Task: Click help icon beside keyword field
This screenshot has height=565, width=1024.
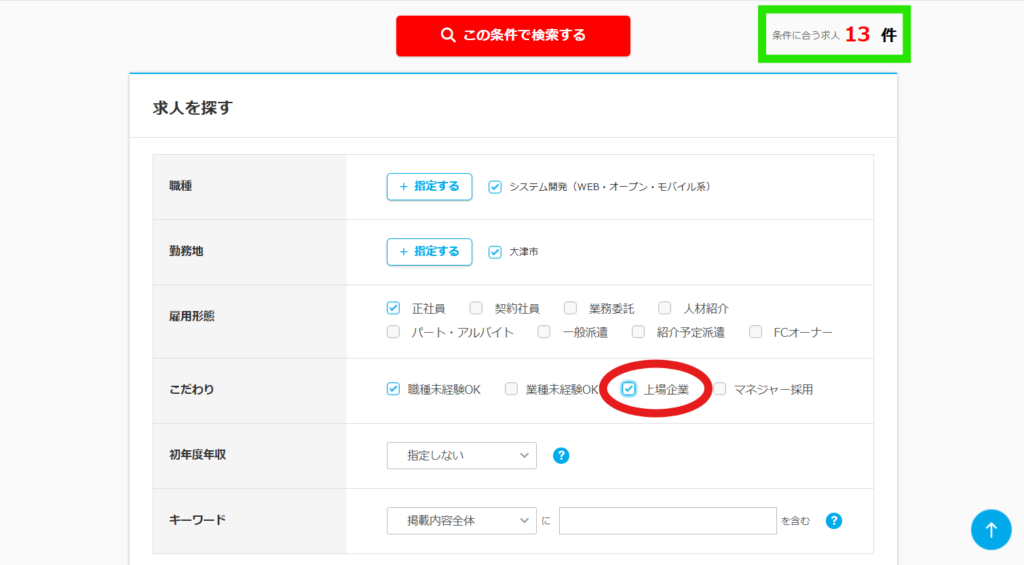Action: pos(834,521)
